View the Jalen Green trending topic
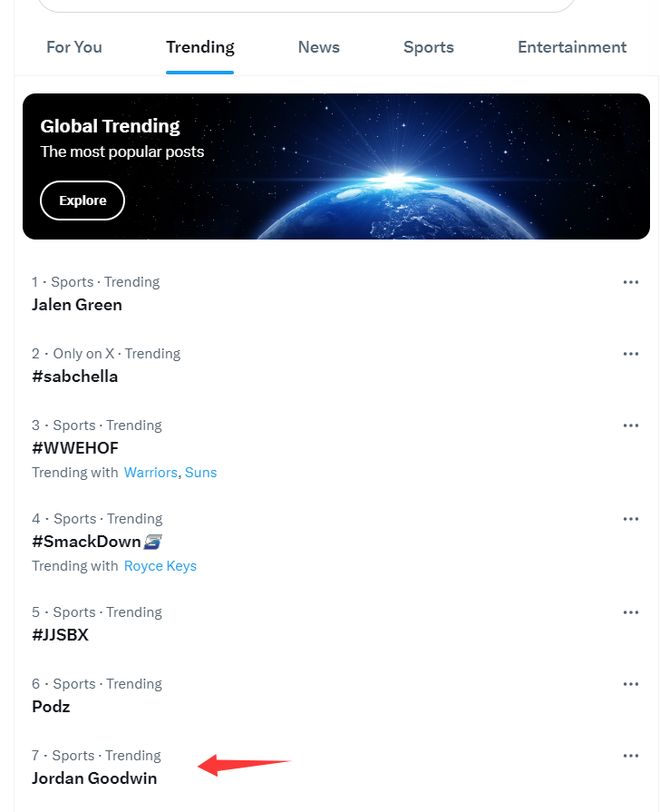This screenshot has height=812, width=660. [77, 305]
